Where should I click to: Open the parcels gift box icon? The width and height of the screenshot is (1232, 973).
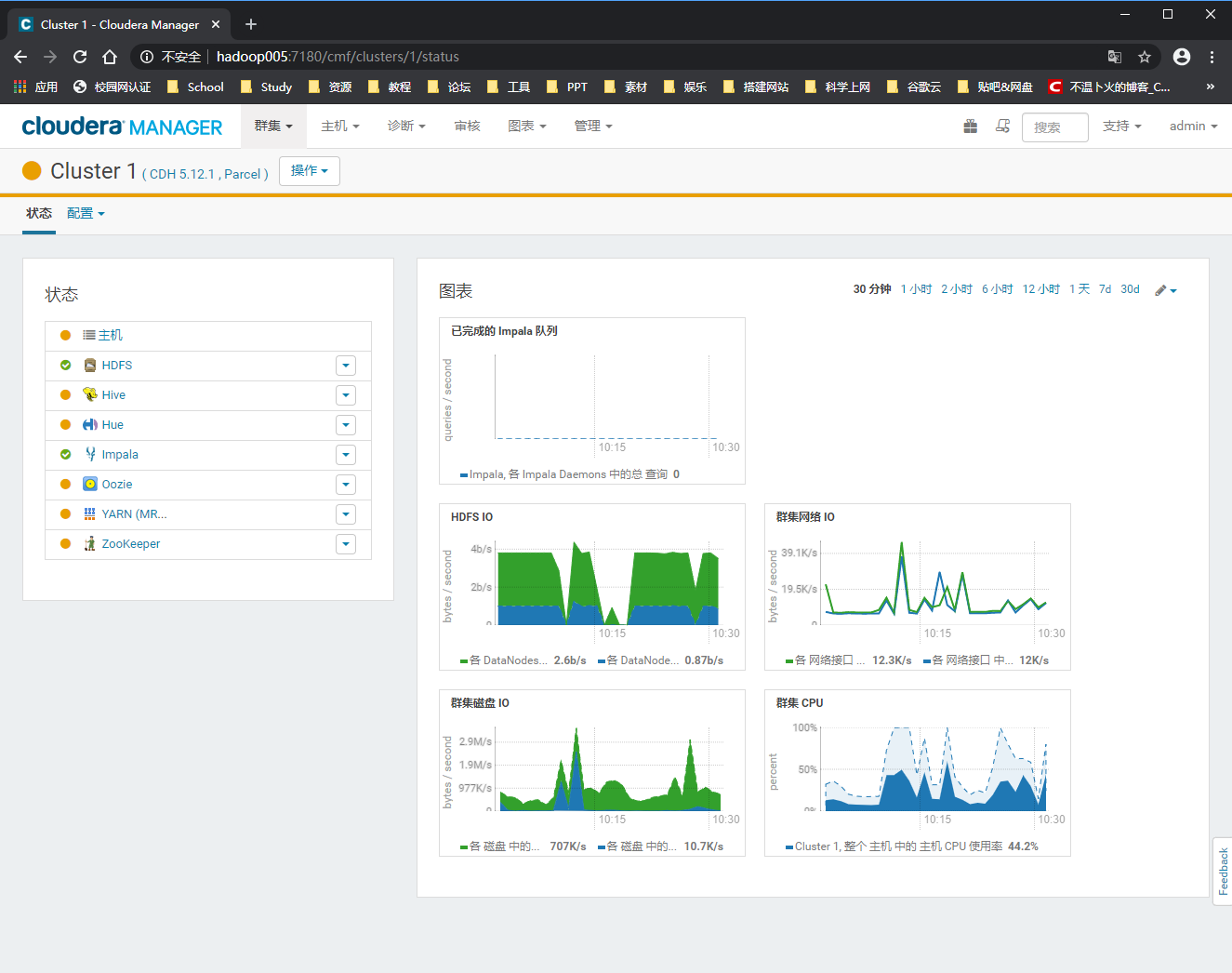click(x=970, y=126)
